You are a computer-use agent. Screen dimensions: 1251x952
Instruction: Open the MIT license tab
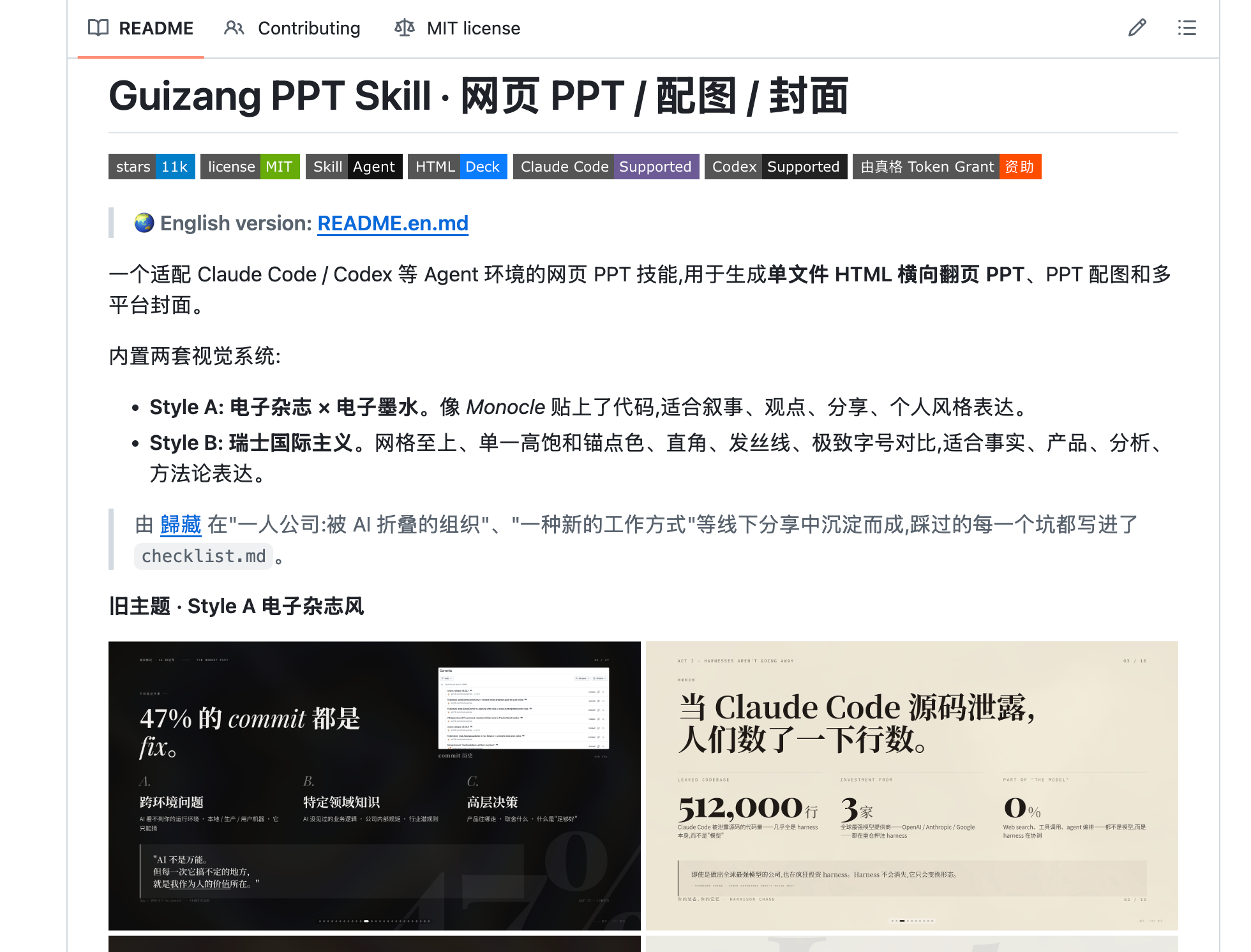click(x=457, y=28)
